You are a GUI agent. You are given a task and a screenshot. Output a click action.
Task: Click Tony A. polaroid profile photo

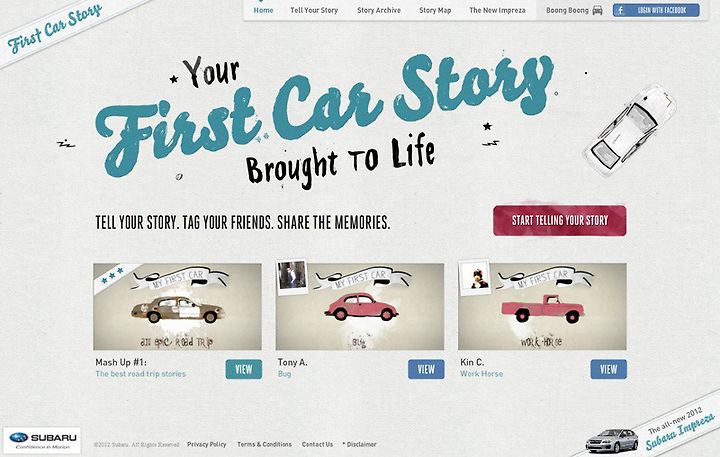click(x=292, y=276)
